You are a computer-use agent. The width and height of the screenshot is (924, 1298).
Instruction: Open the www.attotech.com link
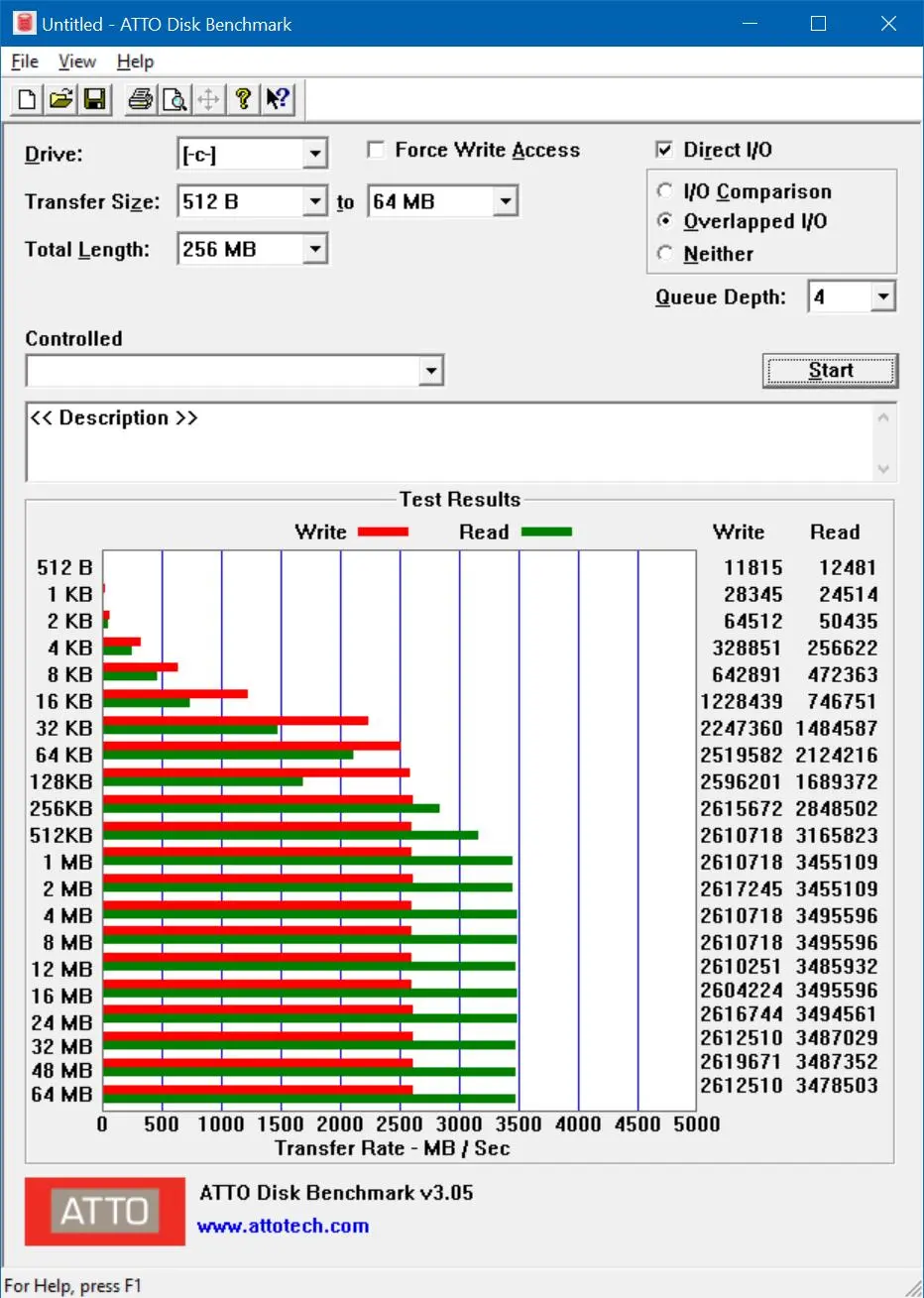[x=283, y=1226]
